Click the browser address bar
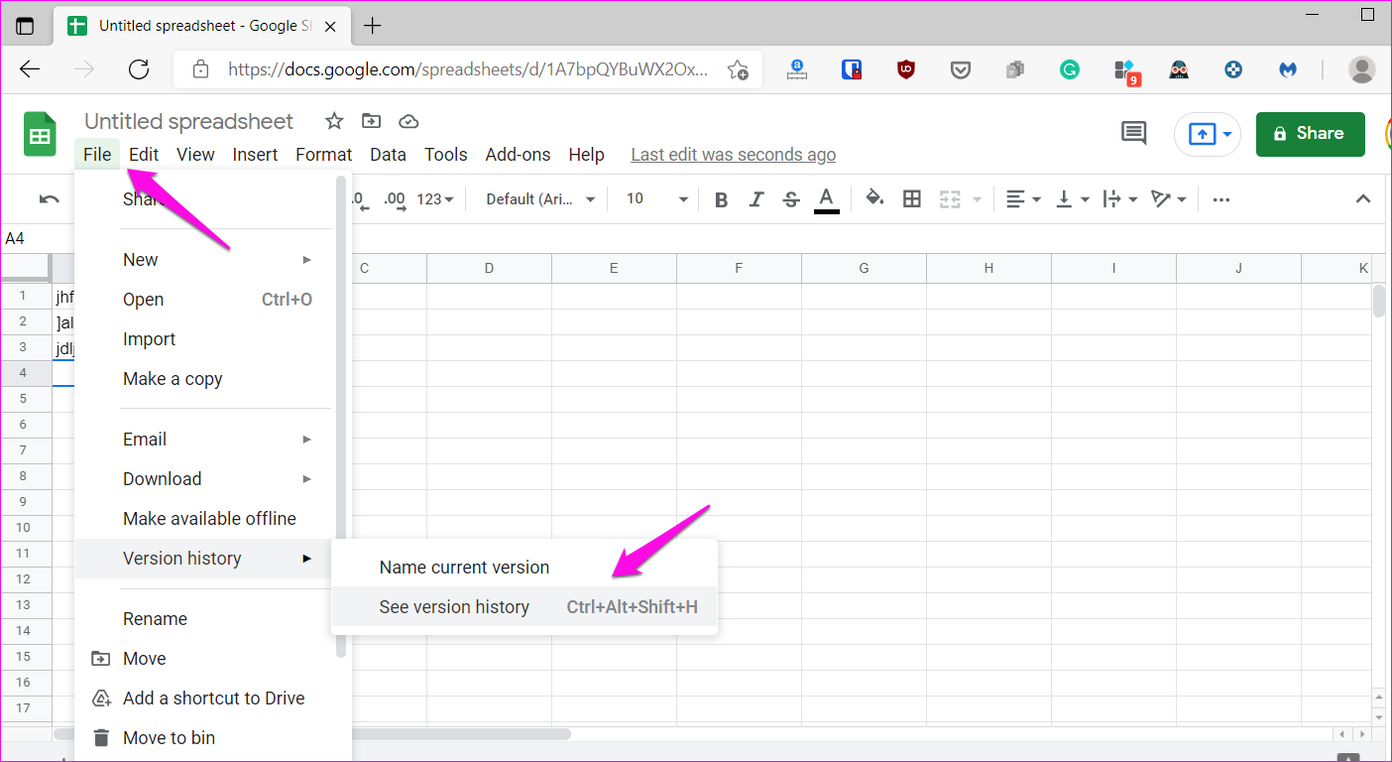Screen dimensions: 1392x762 (468, 69)
